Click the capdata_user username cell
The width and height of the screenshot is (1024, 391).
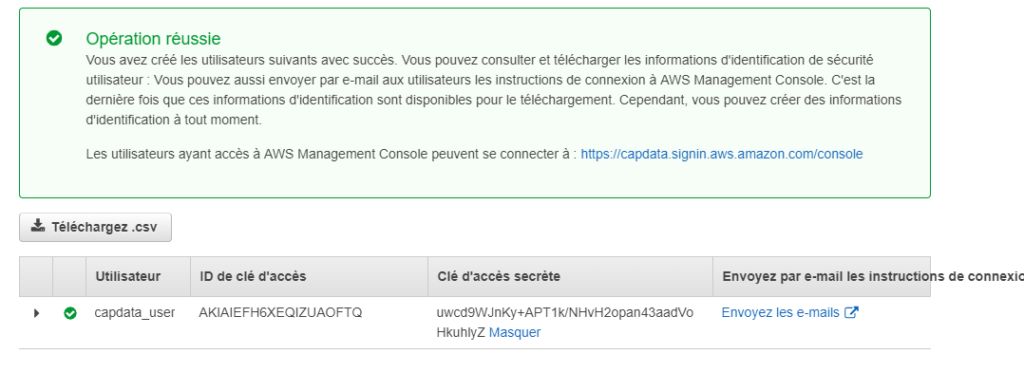coord(135,313)
